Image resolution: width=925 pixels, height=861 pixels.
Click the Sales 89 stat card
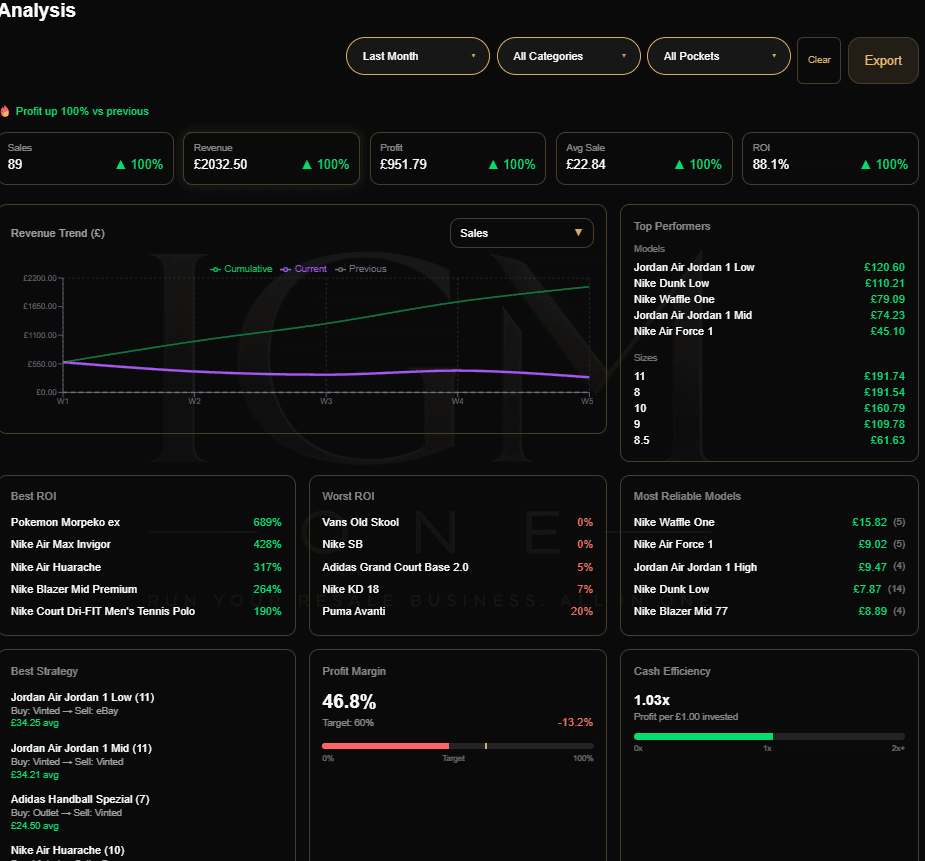click(86, 158)
